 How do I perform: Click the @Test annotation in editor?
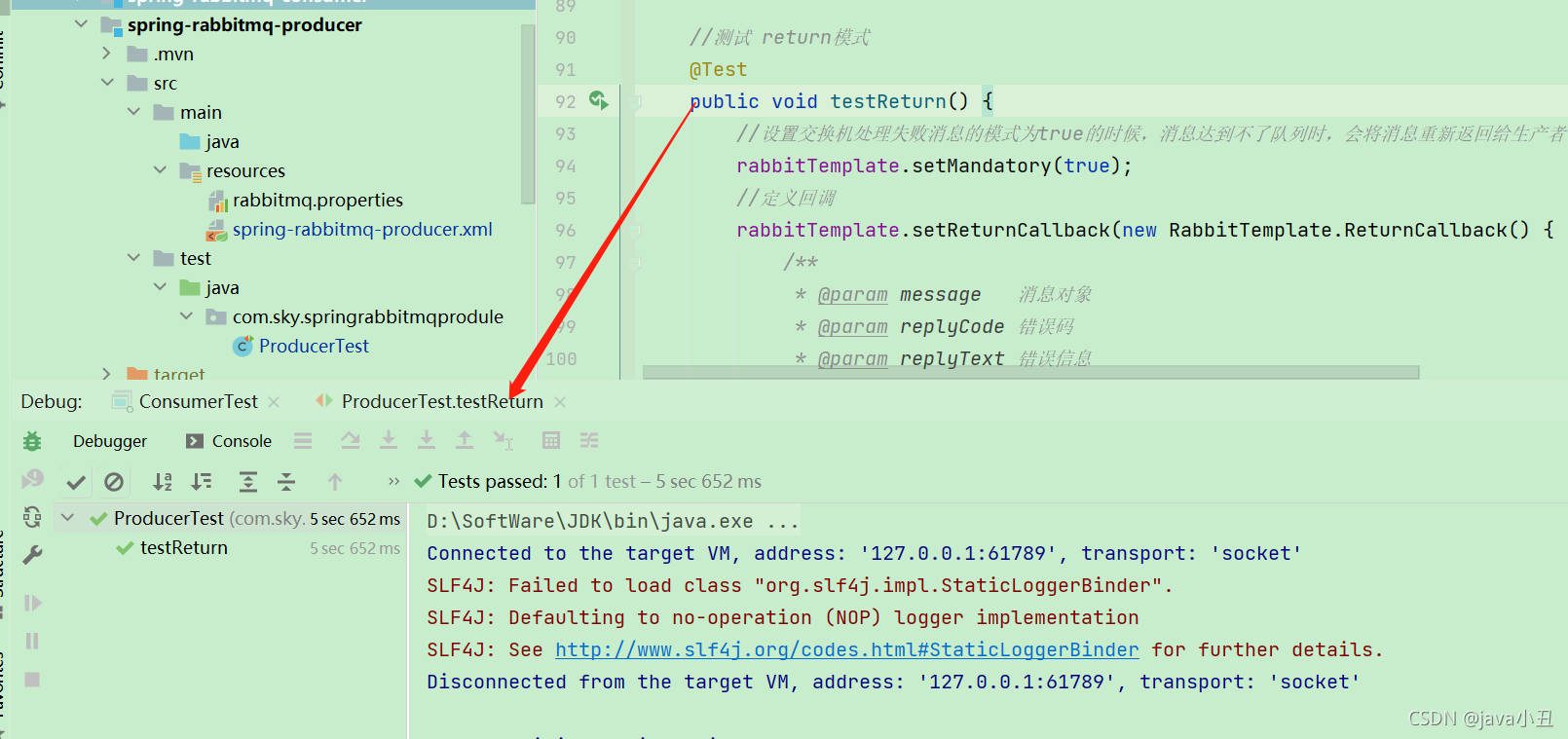point(718,69)
